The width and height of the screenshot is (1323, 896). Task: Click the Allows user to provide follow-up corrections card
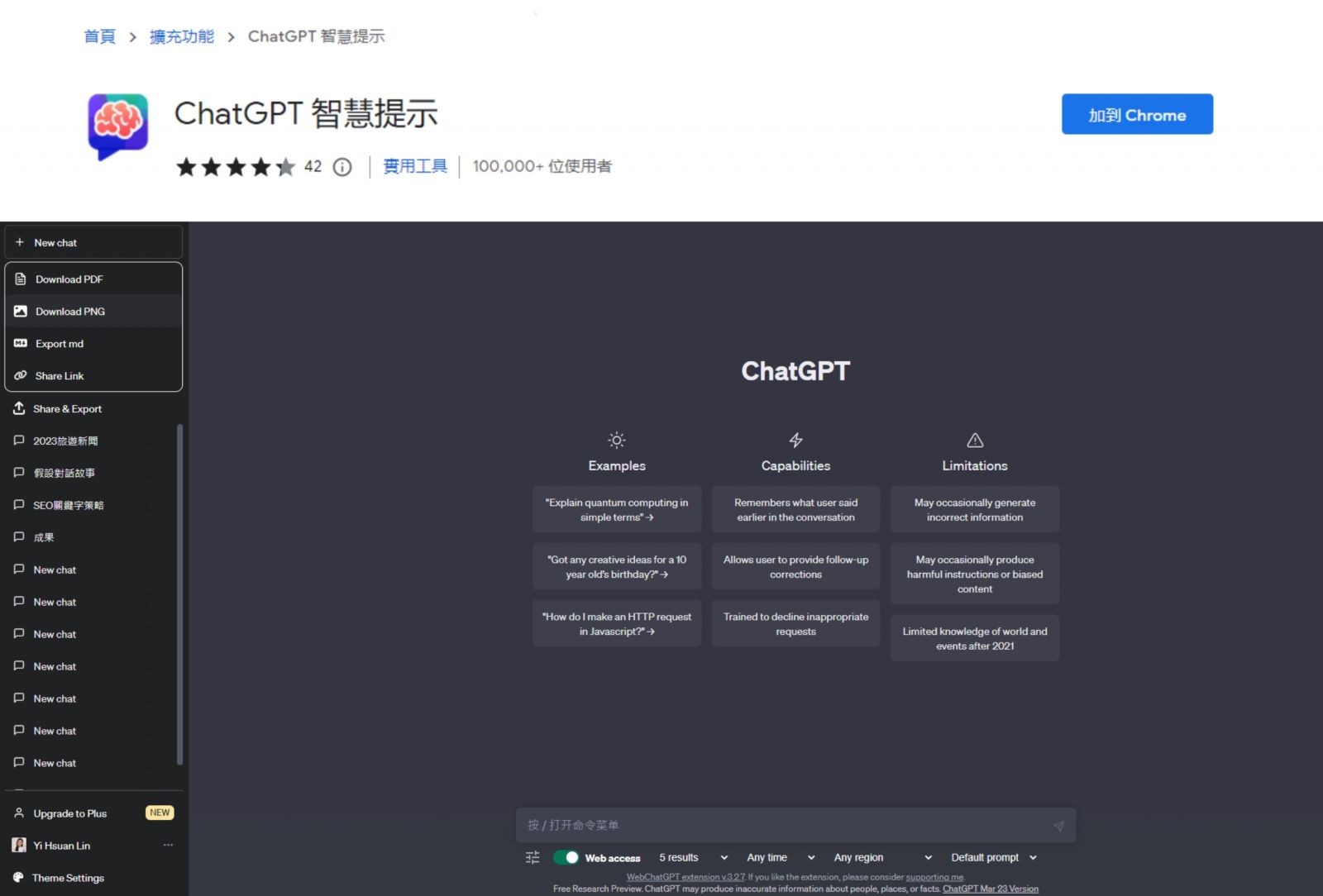[795, 566]
